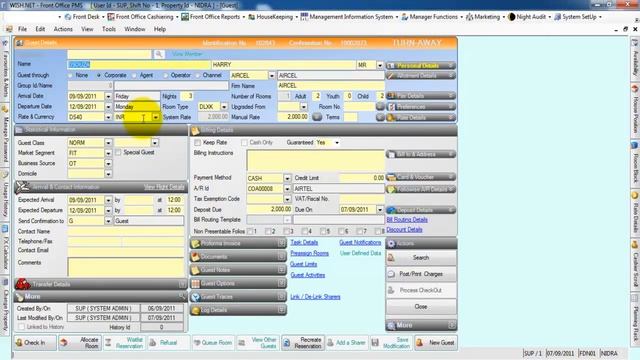This screenshot has width=640, height=360.
Task: Select the None guest-through radio
Action: click(x=70, y=76)
